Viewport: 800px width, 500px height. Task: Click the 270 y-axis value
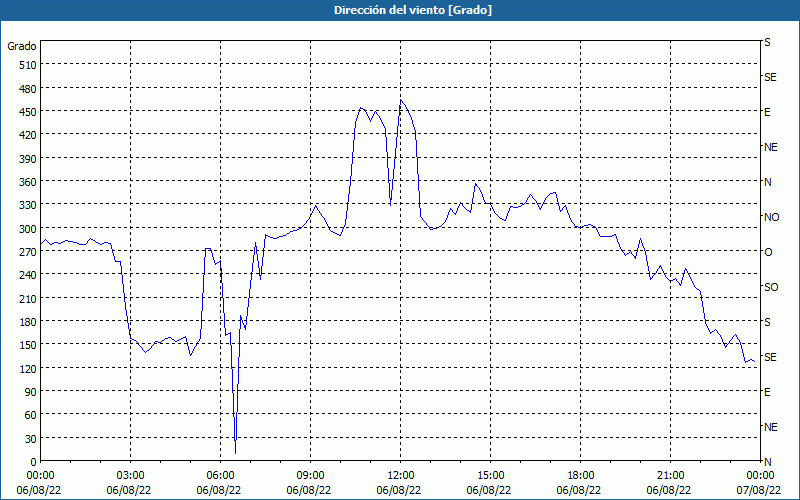pyautogui.click(x=27, y=252)
